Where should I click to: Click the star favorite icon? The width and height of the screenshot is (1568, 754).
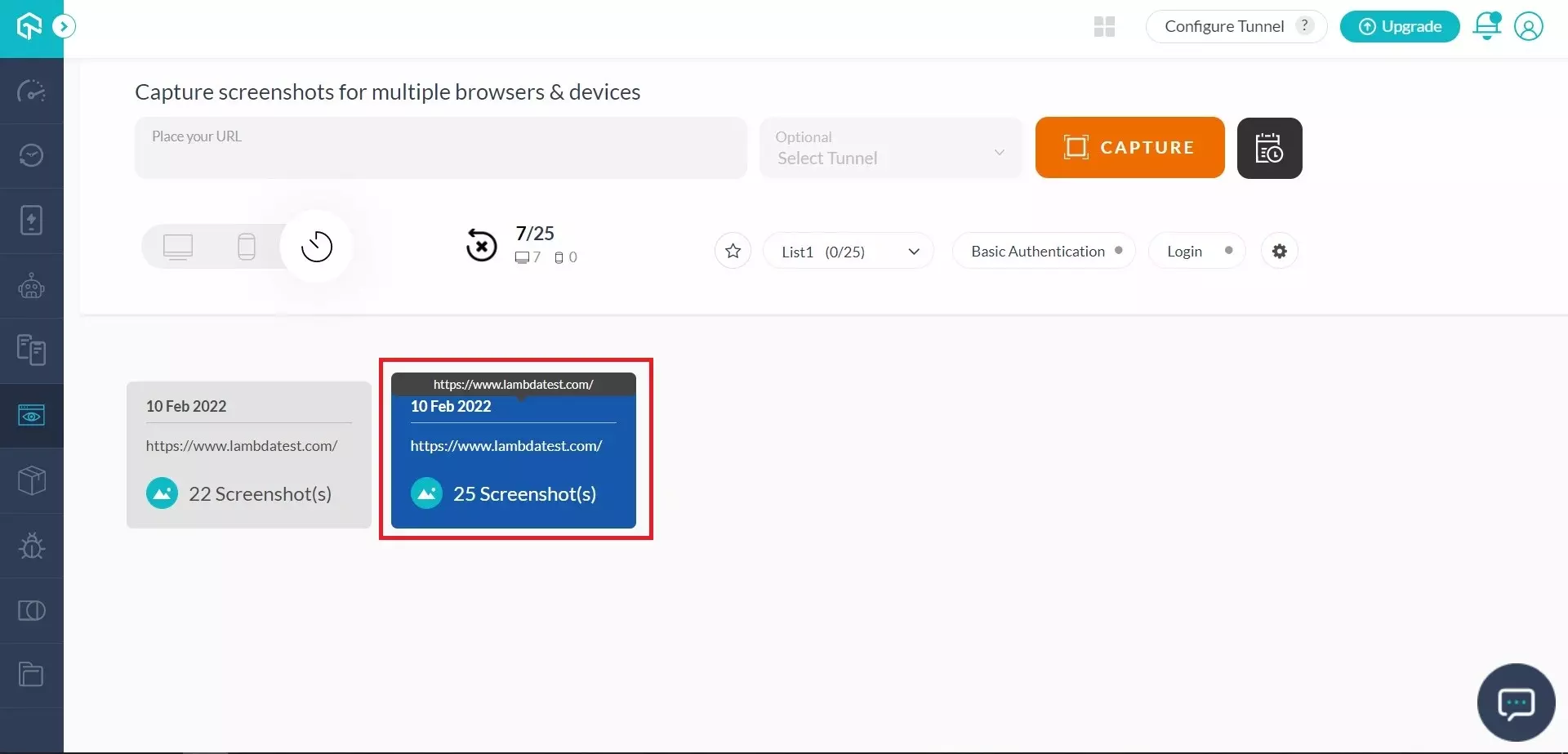pos(733,251)
